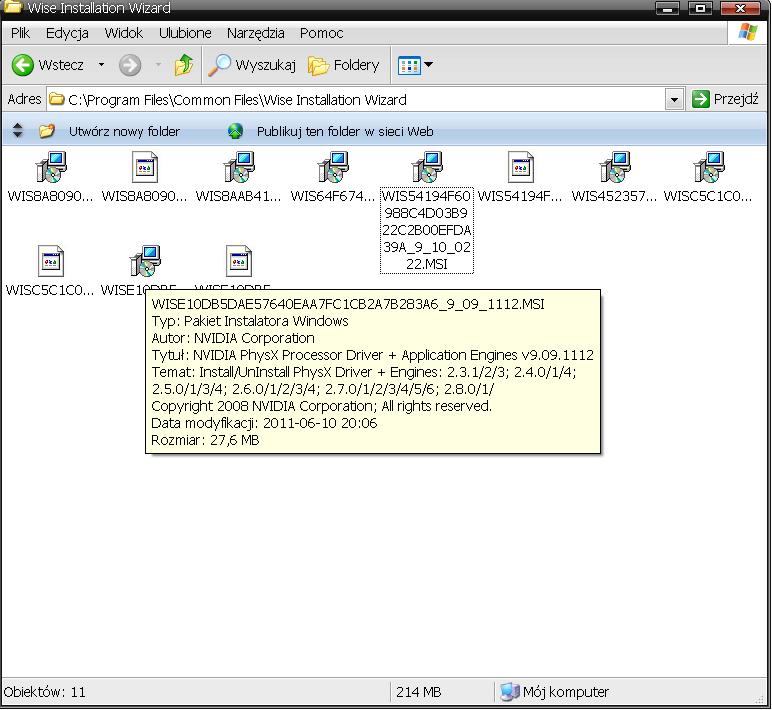Click Utwórz nowy folder link
The width and height of the screenshot is (772, 710).
coord(124,131)
